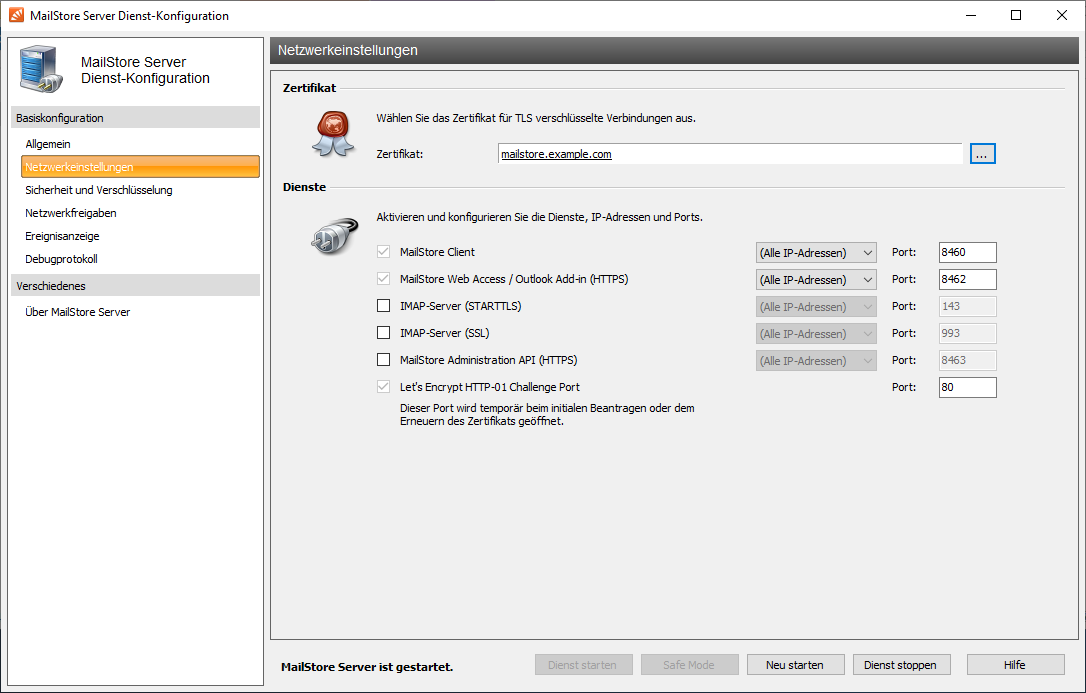Maximize the Dienst-Konfiguration window
The width and height of the screenshot is (1086, 693).
(1016, 15)
